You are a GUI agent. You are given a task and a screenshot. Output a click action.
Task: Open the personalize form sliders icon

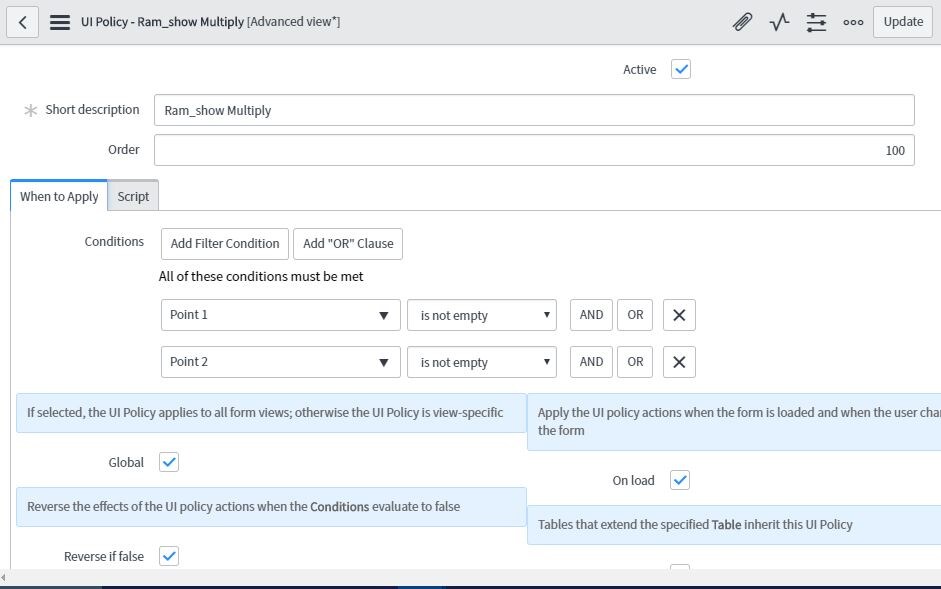coord(816,22)
